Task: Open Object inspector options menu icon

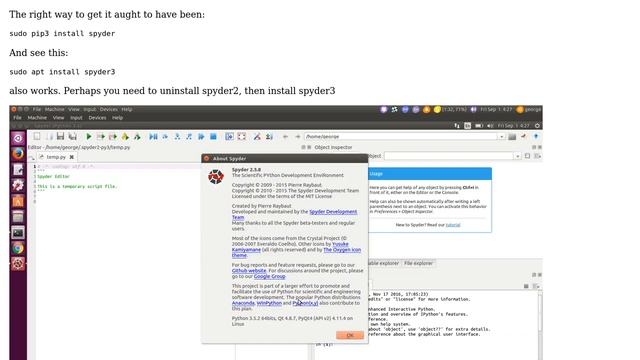Action: click(538, 156)
